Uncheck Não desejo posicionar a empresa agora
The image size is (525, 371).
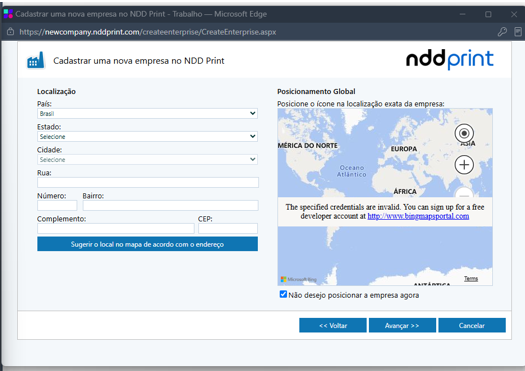(283, 294)
